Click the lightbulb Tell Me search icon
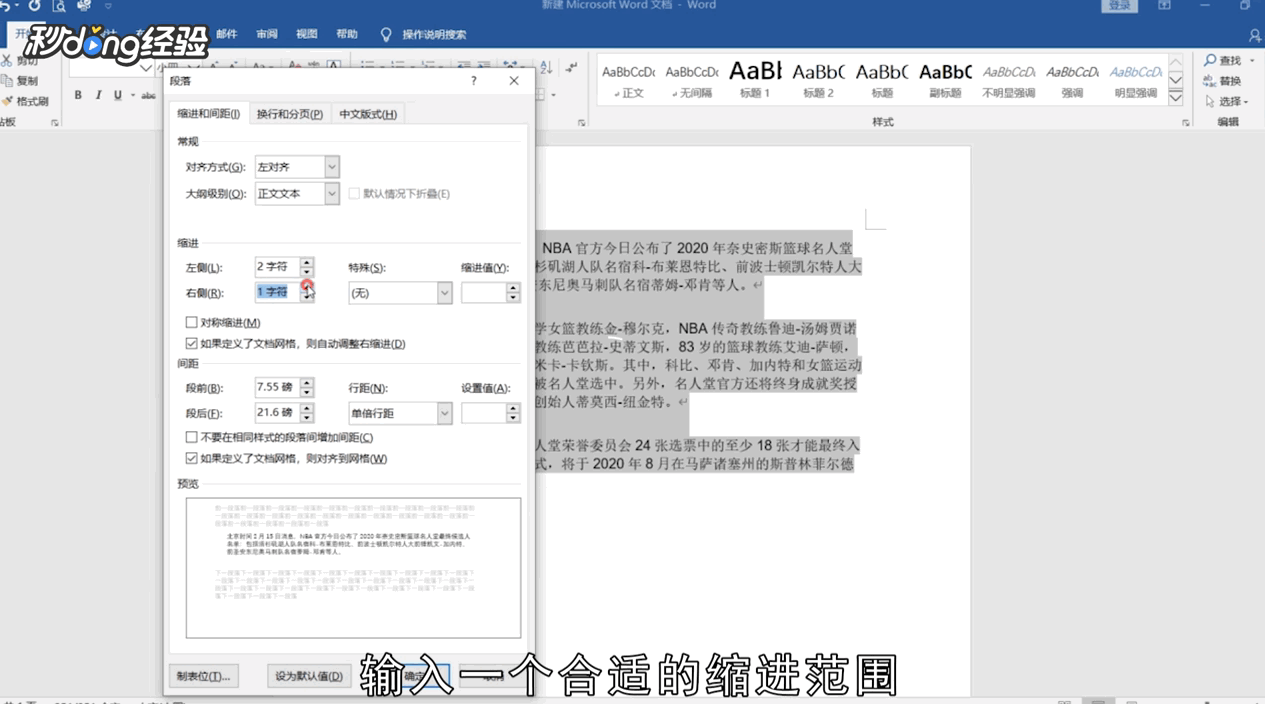The height and width of the screenshot is (704, 1265). pyautogui.click(x=386, y=35)
